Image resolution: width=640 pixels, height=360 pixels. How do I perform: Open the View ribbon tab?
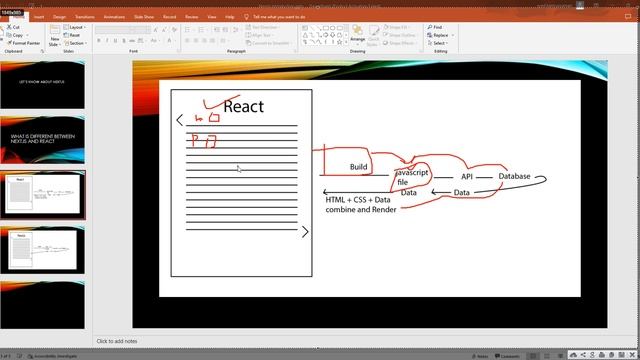pos(211,17)
